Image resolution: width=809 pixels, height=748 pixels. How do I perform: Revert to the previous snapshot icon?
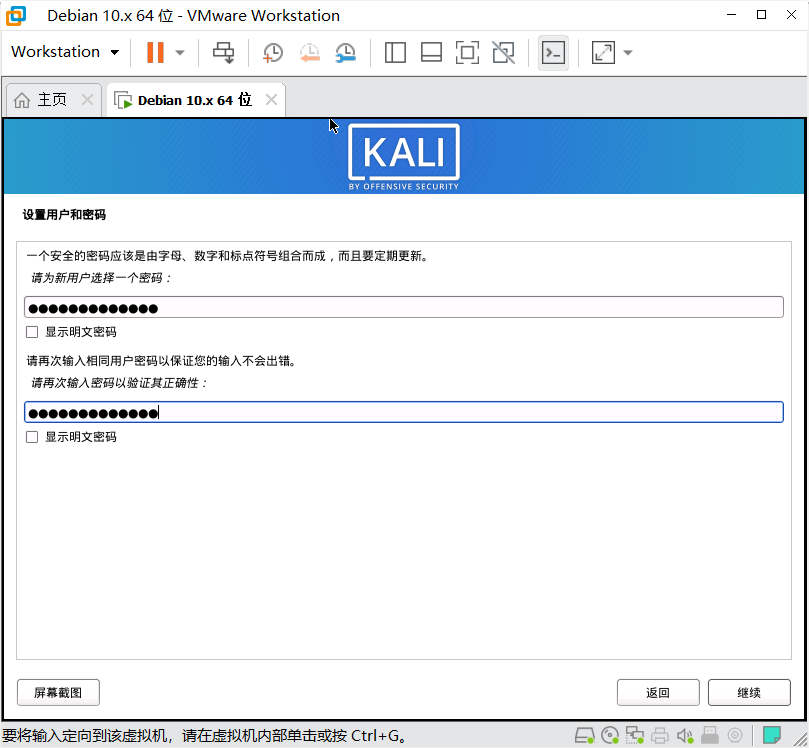pos(310,53)
